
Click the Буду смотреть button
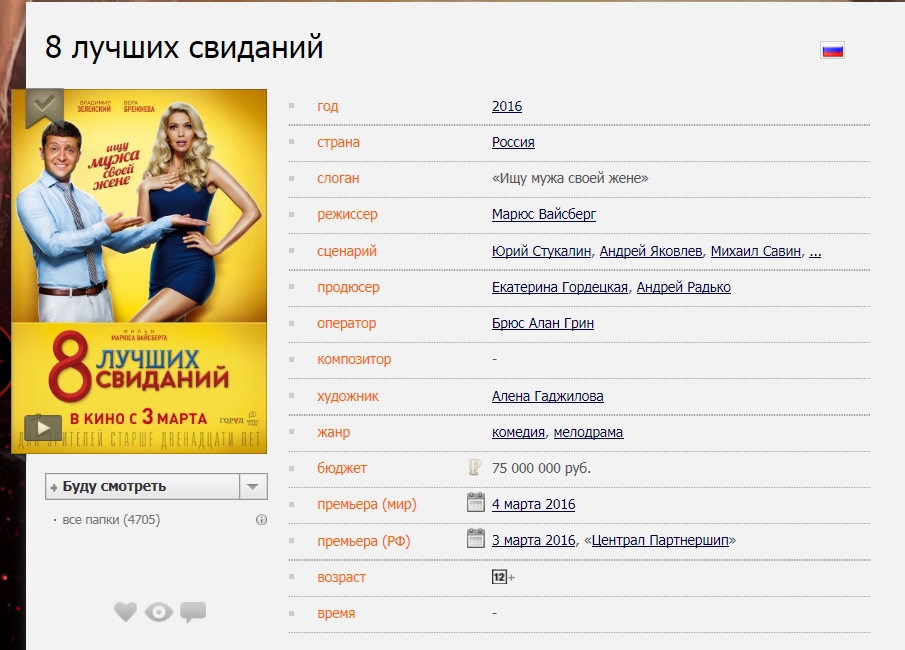(142, 486)
